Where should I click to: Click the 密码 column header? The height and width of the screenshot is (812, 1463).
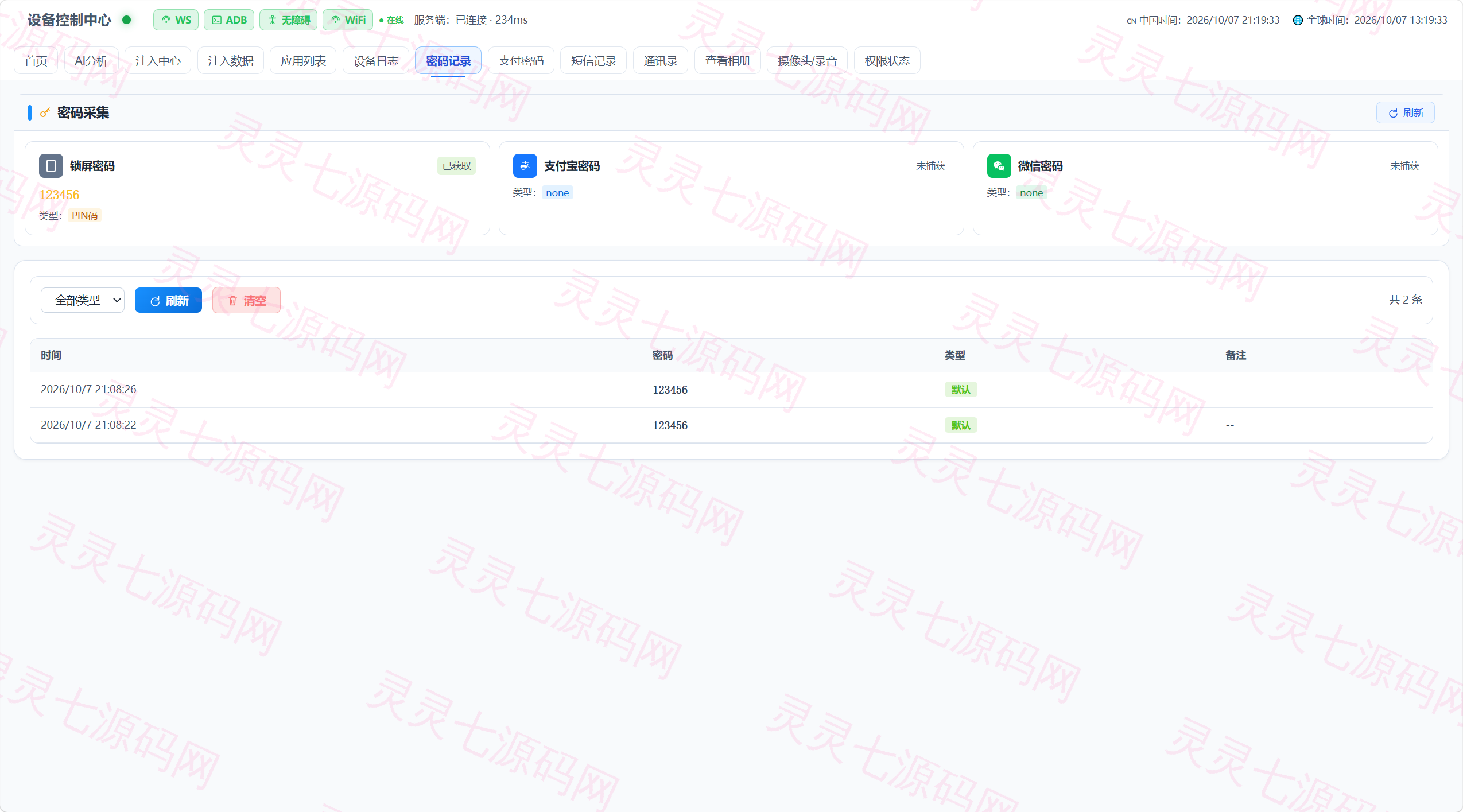[x=662, y=355]
